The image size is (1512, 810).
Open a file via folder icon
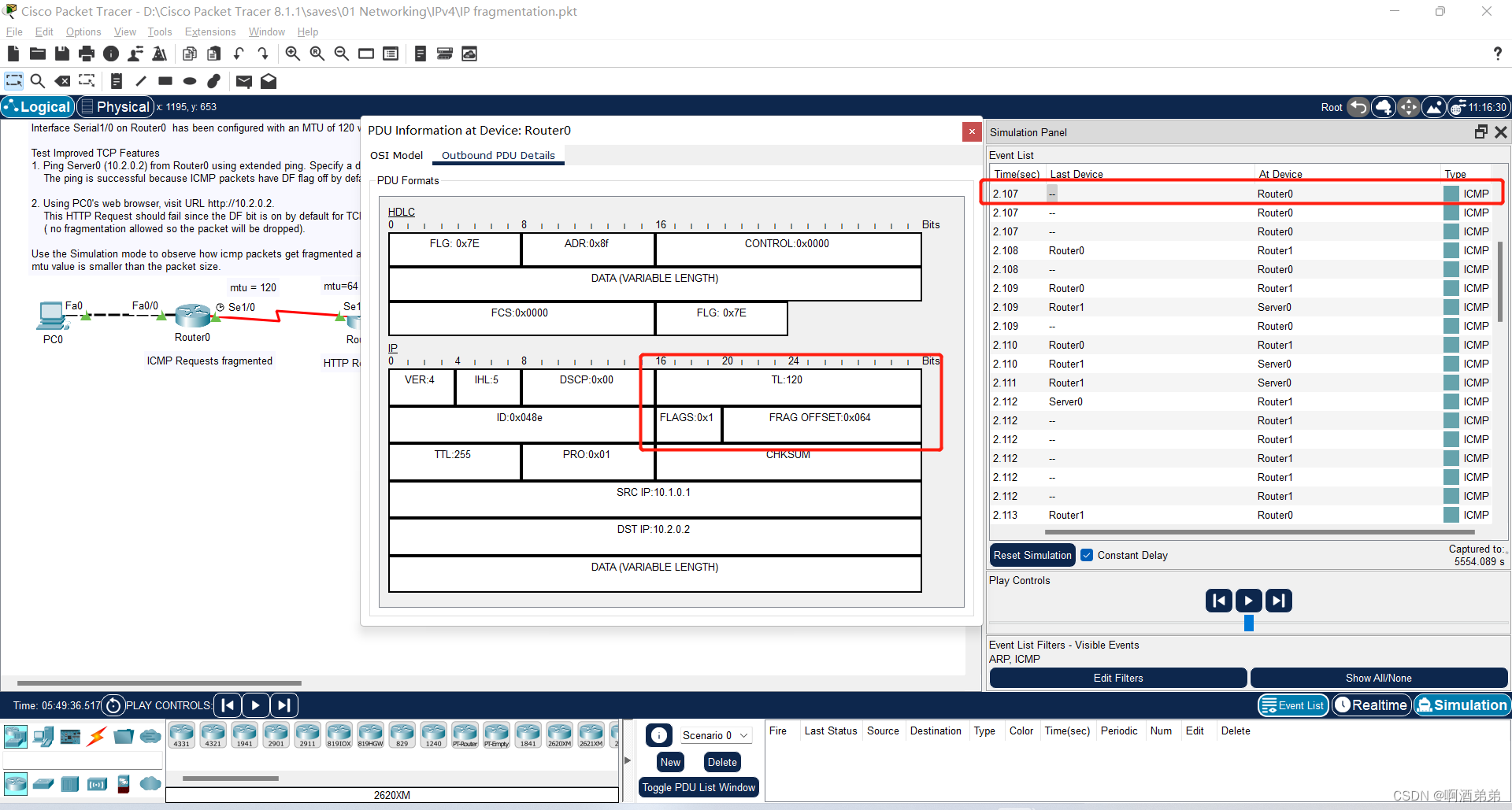coord(37,54)
